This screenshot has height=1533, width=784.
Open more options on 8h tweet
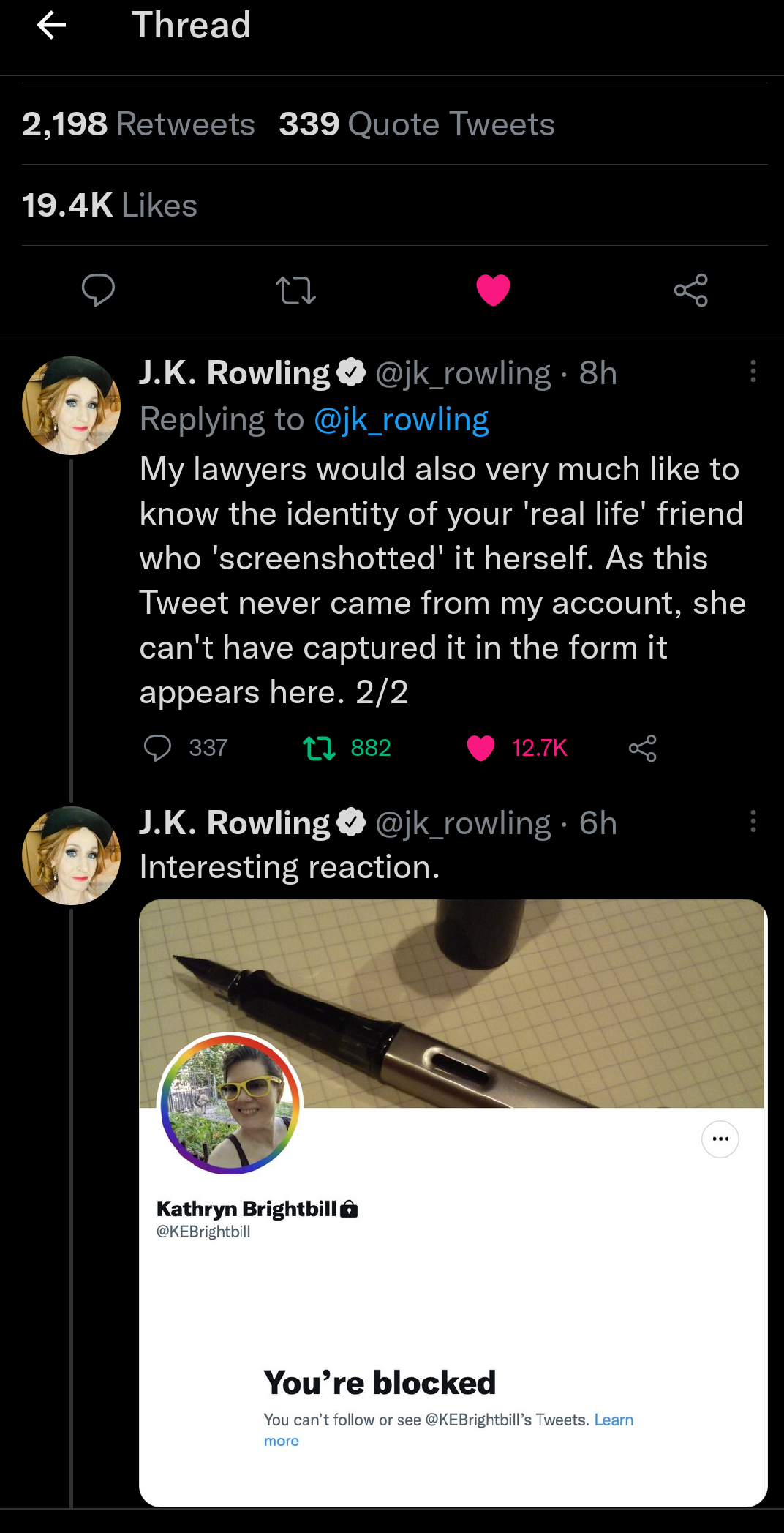[753, 372]
